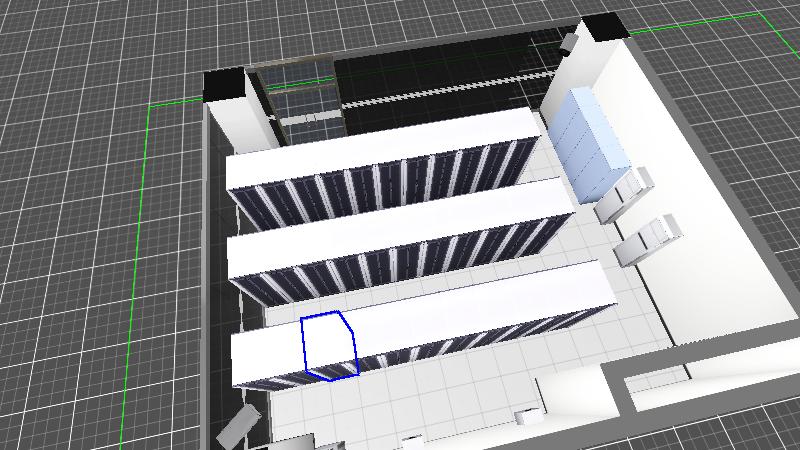800x450 pixels.
Task: Click the lower white unit by the right wall
Action: [x=646, y=240]
